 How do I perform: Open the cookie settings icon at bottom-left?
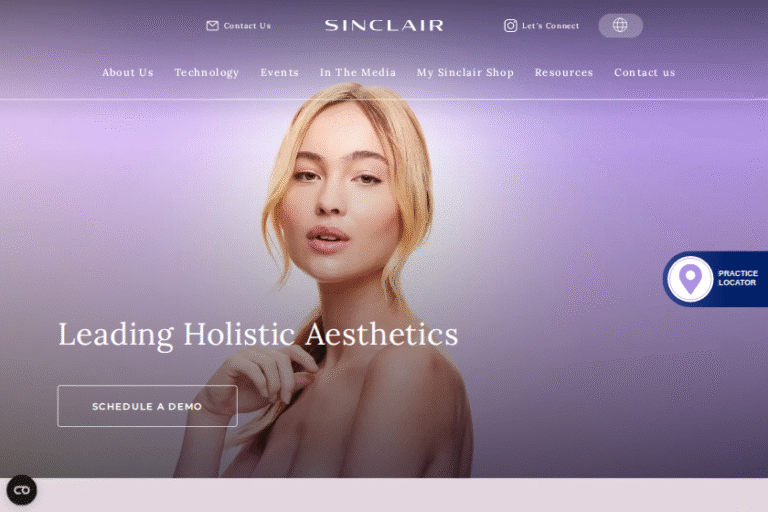pos(22,489)
